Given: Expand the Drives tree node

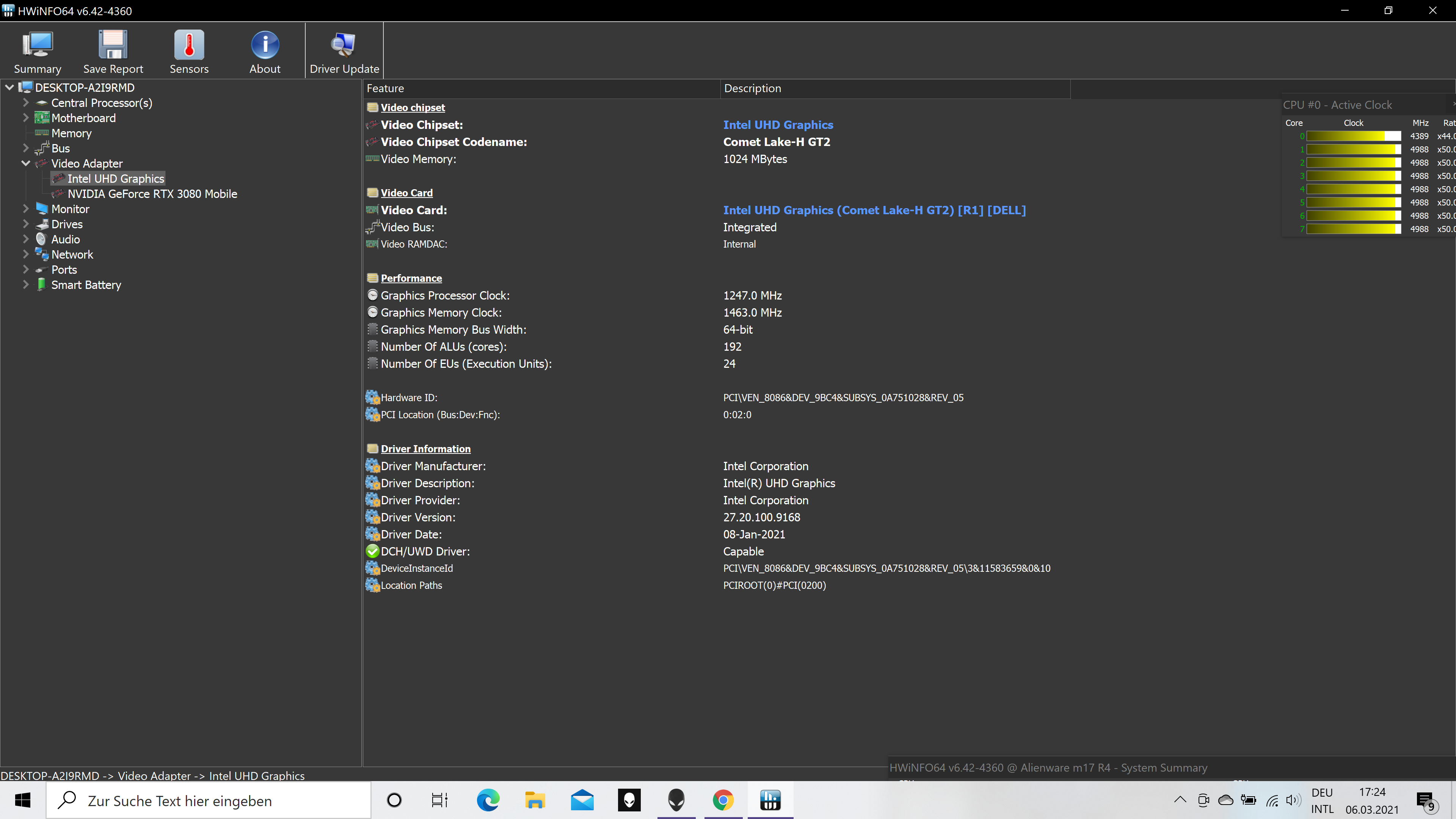Looking at the screenshot, I should point(25,224).
